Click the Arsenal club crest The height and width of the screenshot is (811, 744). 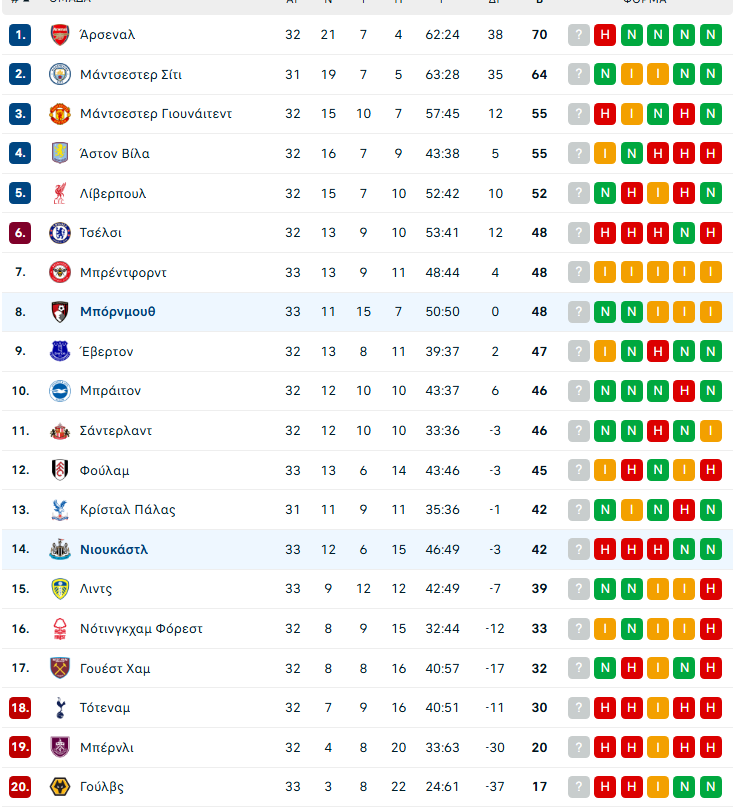[60, 35]
